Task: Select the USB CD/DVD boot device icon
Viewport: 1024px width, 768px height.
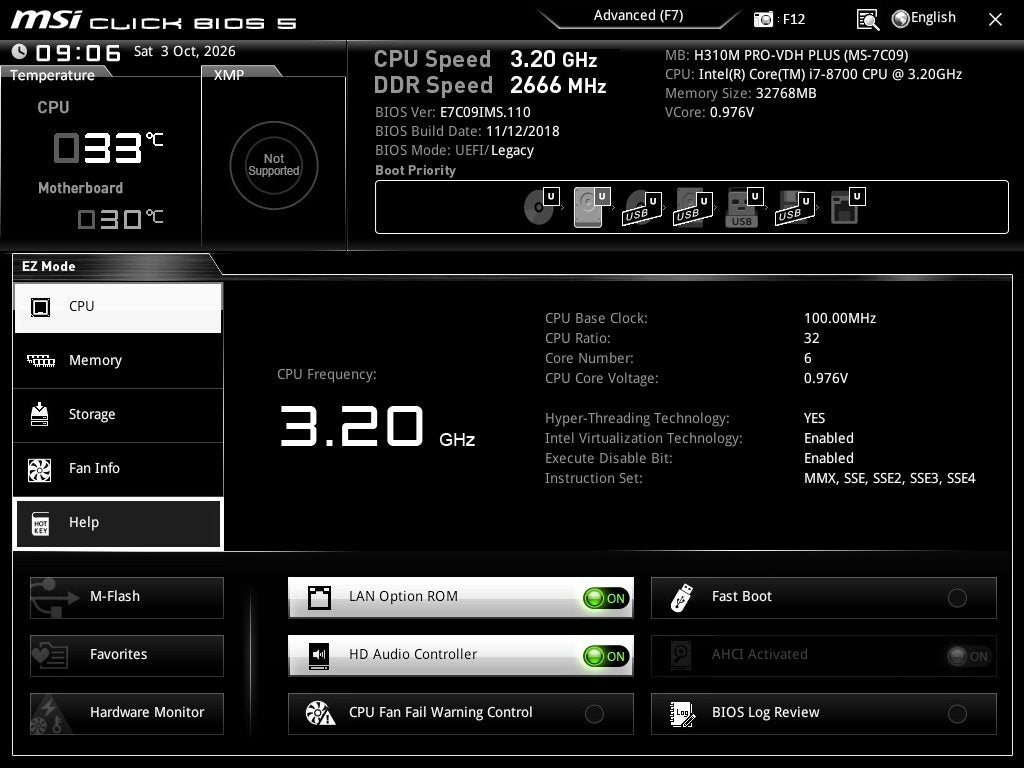Action: pos(642,209)
